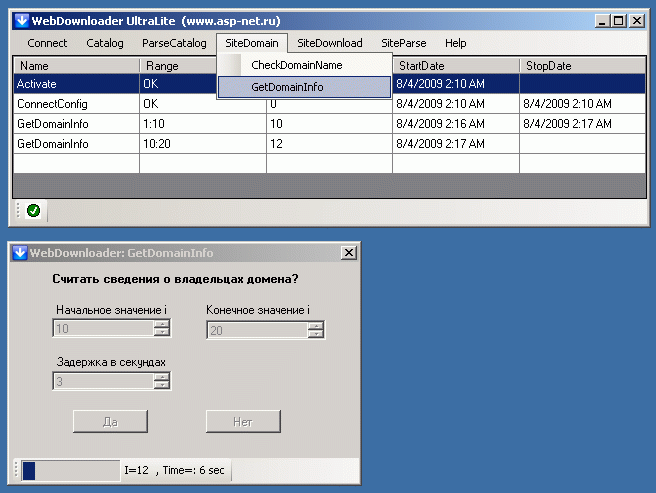Image resolution: width=656 pixels, height=493 pixels.
Task: Click the value 10 cell in 1:10 row
Action: (x=329, y=124)
